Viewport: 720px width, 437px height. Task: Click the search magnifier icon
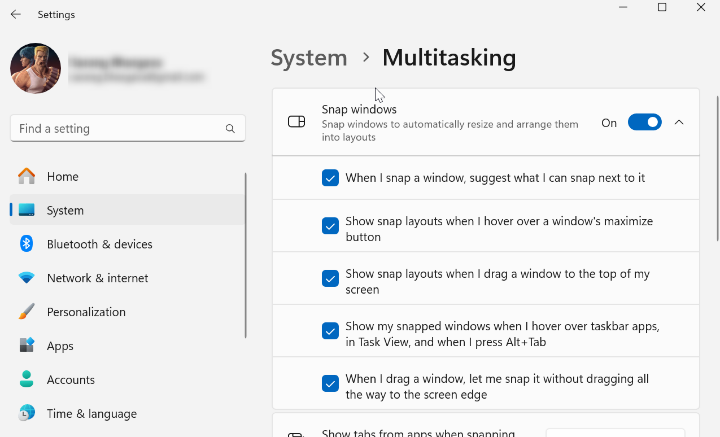pyautogui.click(x=230, y=129)
